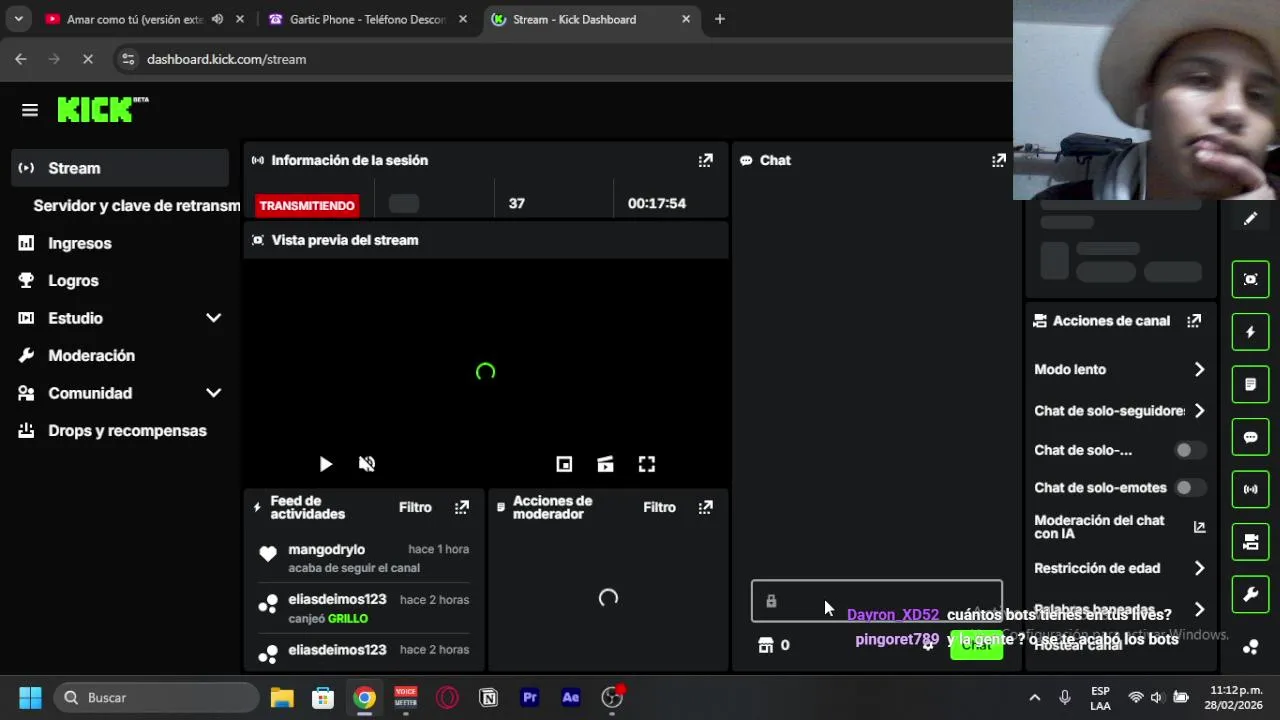The height and width of the screenshot is (720, 1280).
Task: Toggle Chat de solo-emotes switch
Action: (x=1190, y=488)
